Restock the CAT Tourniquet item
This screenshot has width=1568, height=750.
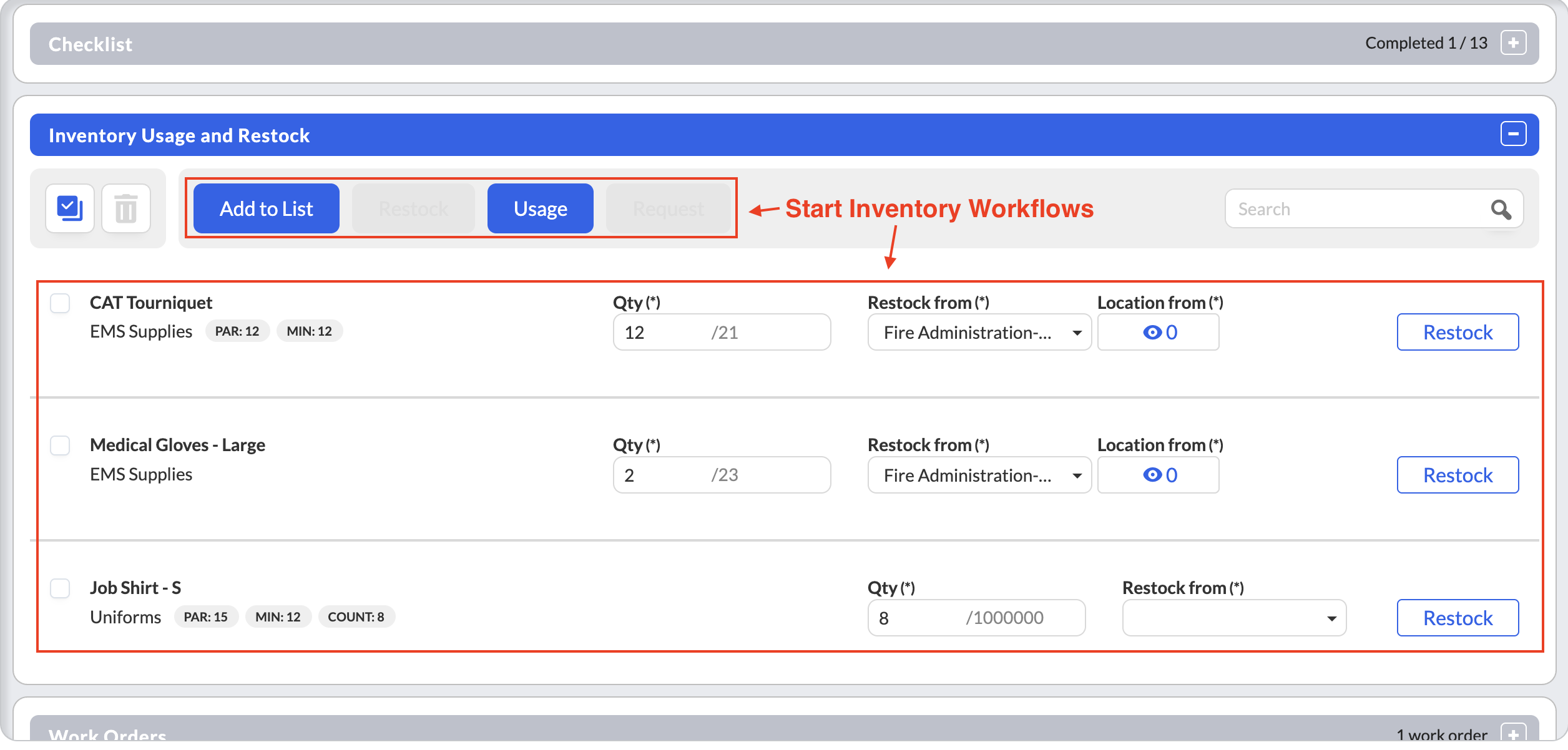pyautogui.click(x=1458, y=333)
